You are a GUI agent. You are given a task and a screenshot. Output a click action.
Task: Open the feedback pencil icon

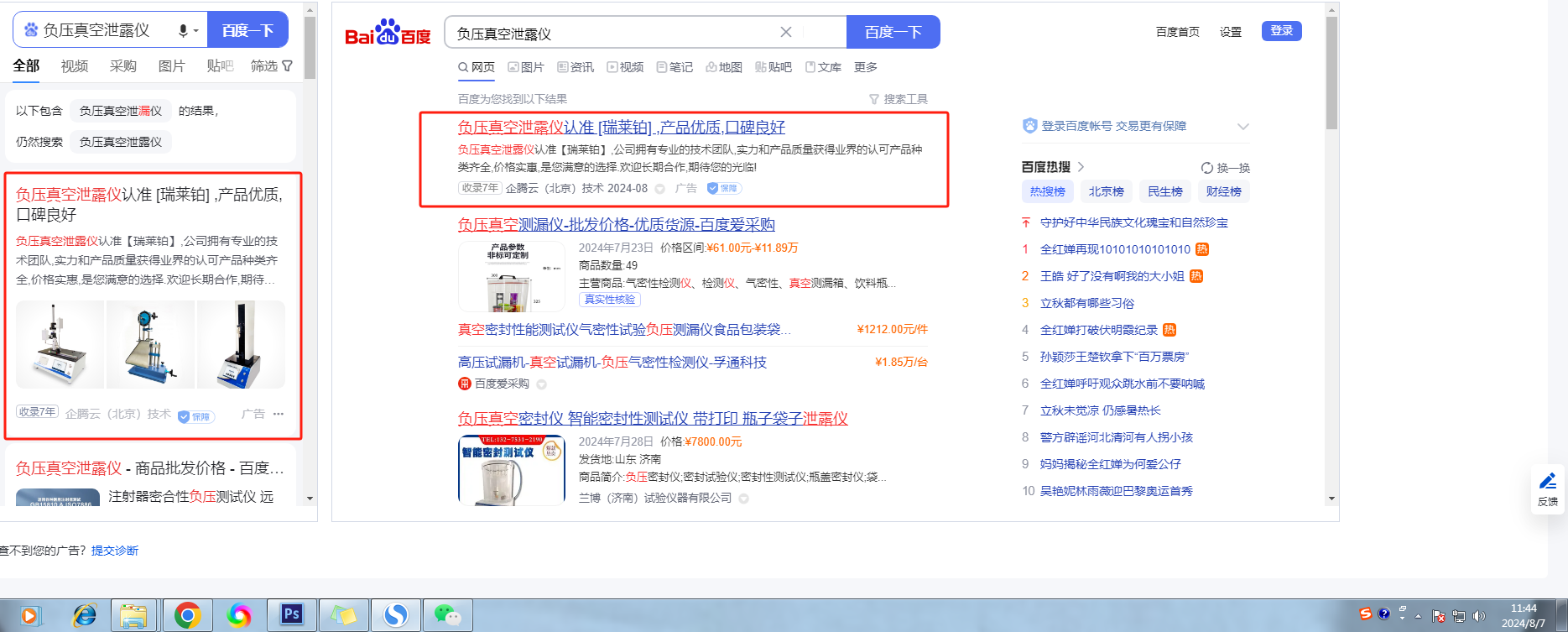click(x=1548, y=488)
